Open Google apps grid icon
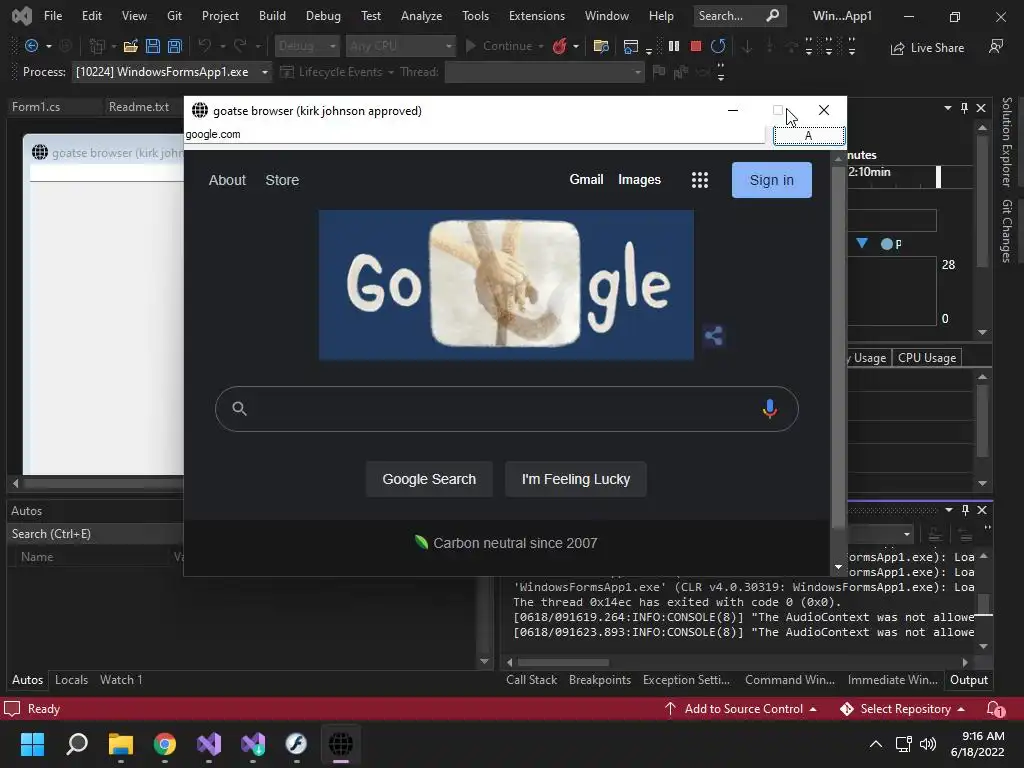Image resolution: width=1024 pixels, height=768 pixels. tap(699, 180)
